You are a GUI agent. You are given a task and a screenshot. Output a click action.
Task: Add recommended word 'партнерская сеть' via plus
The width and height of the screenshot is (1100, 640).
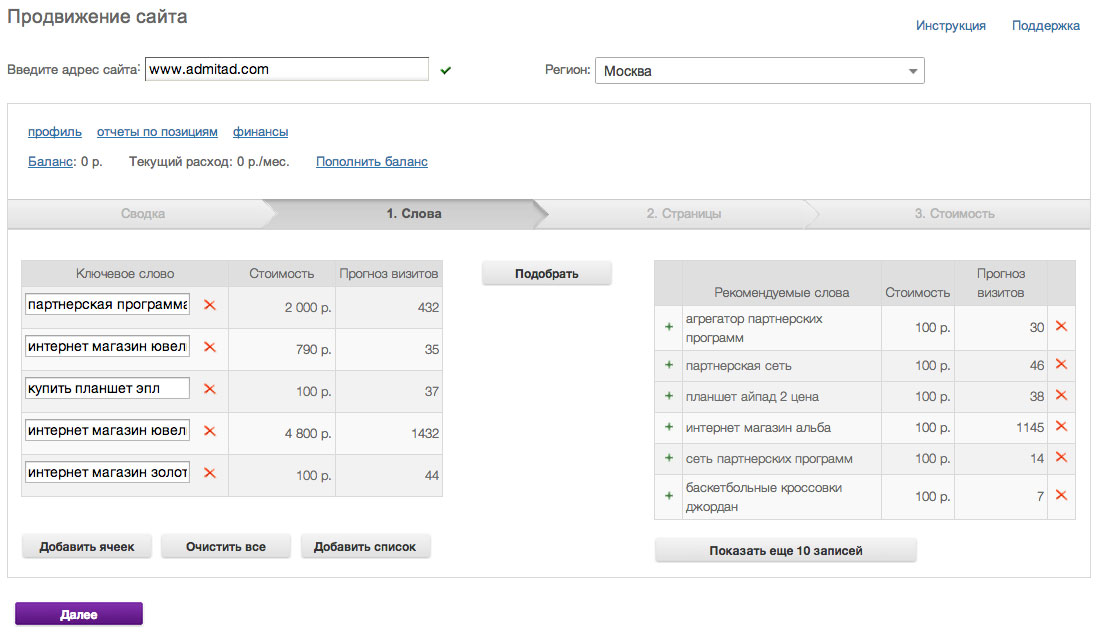668,365
